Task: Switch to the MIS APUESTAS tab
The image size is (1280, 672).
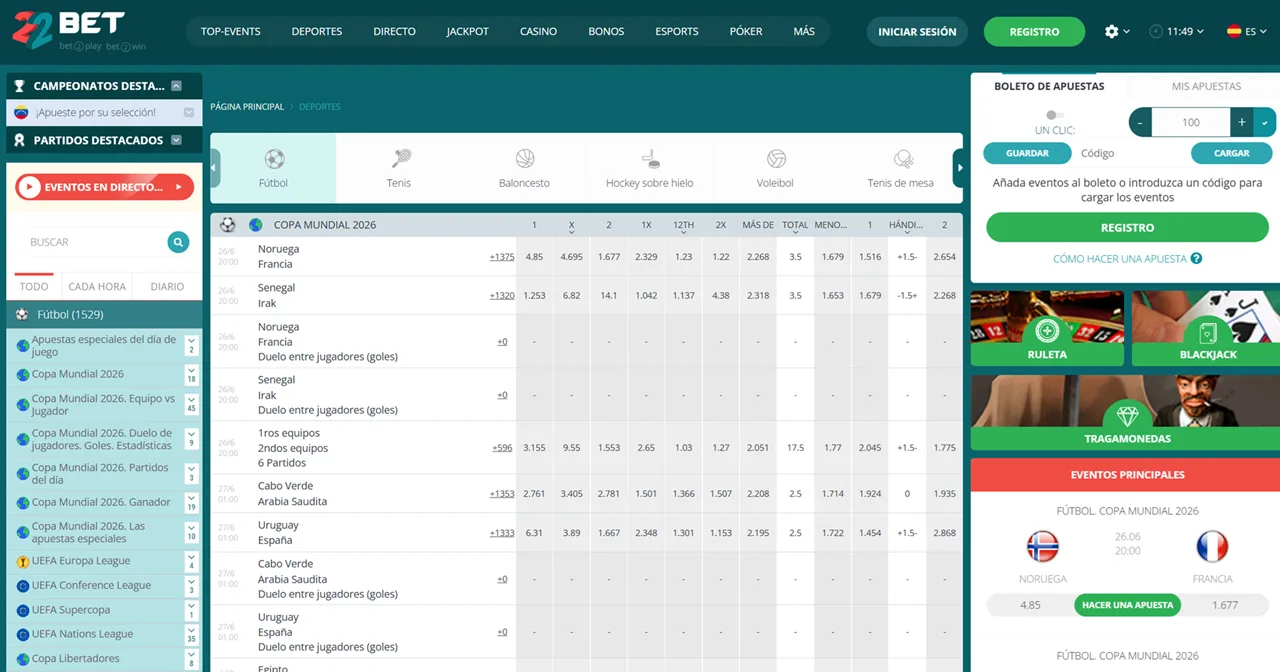Action: pos(1206,87)
